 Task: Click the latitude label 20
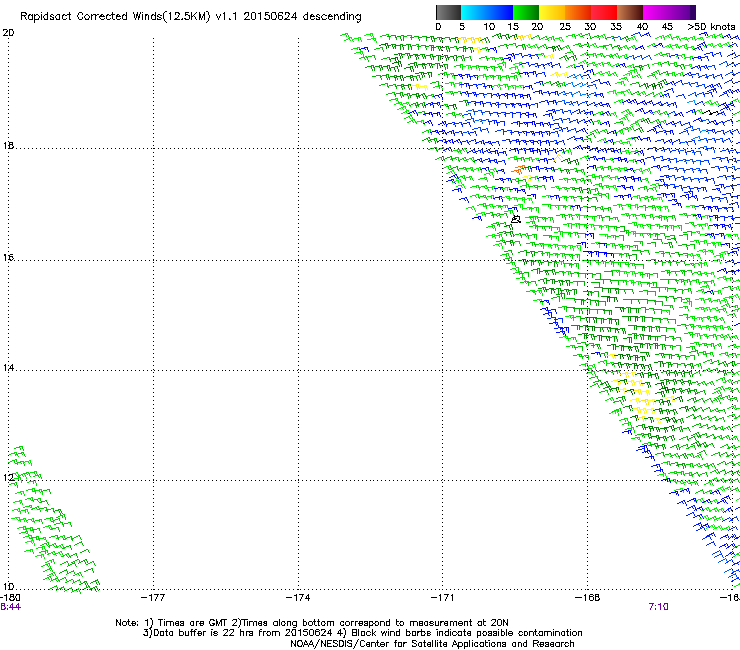pyautogui.click(x=8, y=33)
